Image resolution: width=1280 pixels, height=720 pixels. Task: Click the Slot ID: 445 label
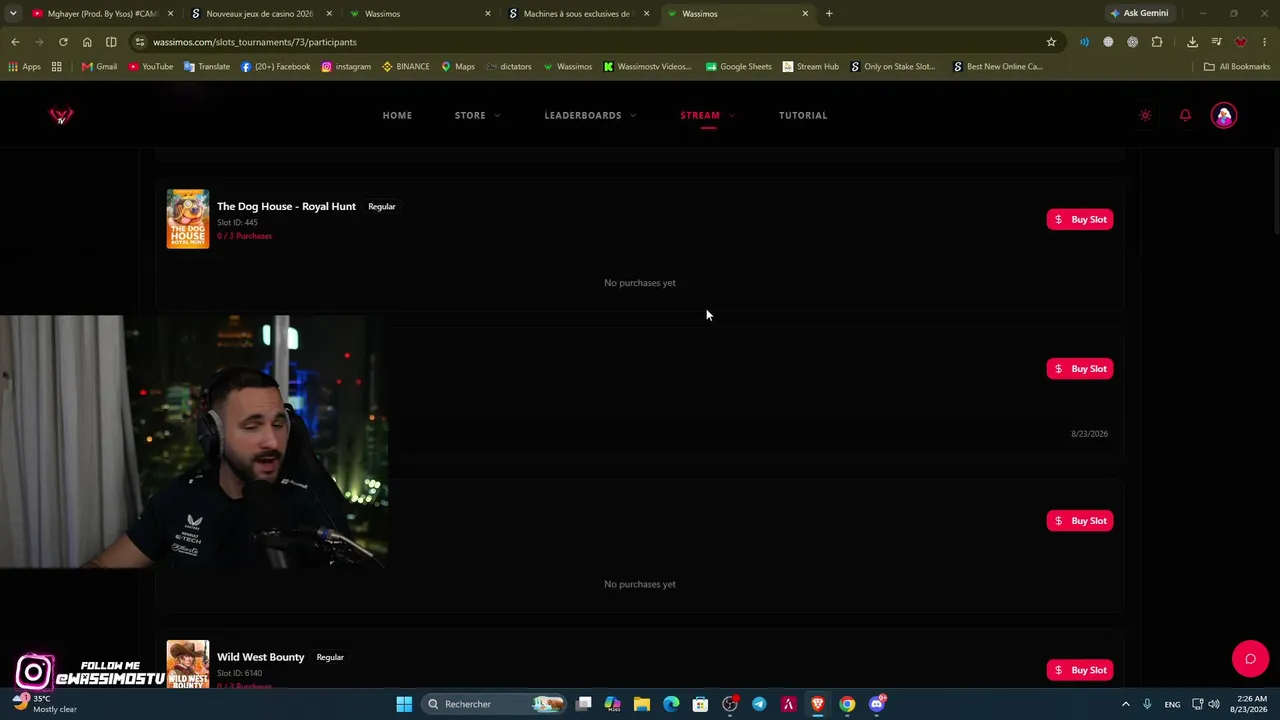point(237,223)
